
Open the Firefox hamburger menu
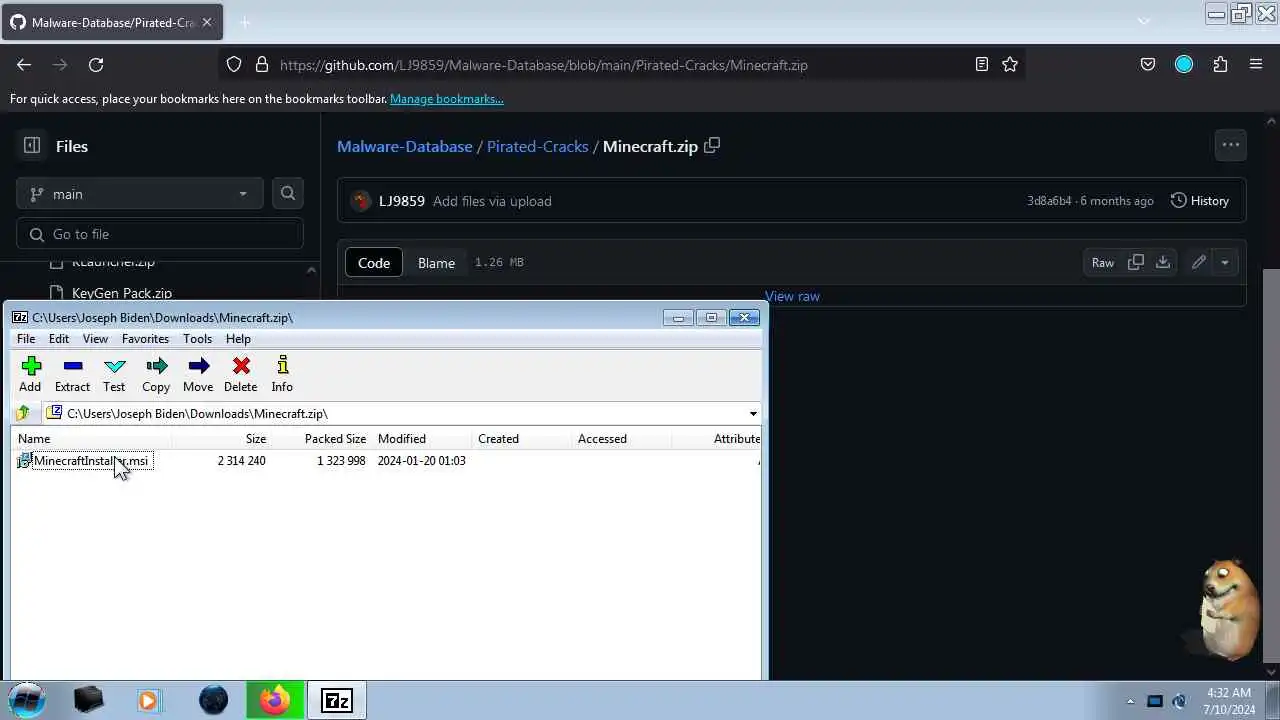[x=1256, y=65]
